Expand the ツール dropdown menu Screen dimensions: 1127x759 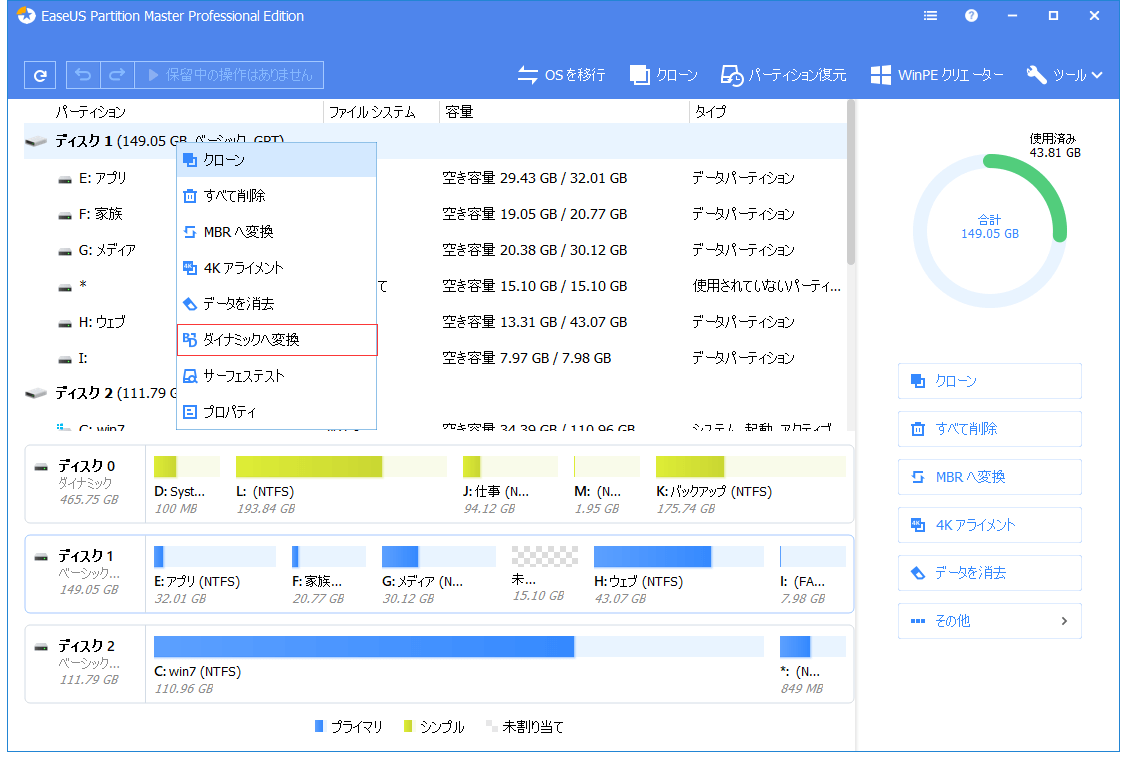coord(1064,75)
